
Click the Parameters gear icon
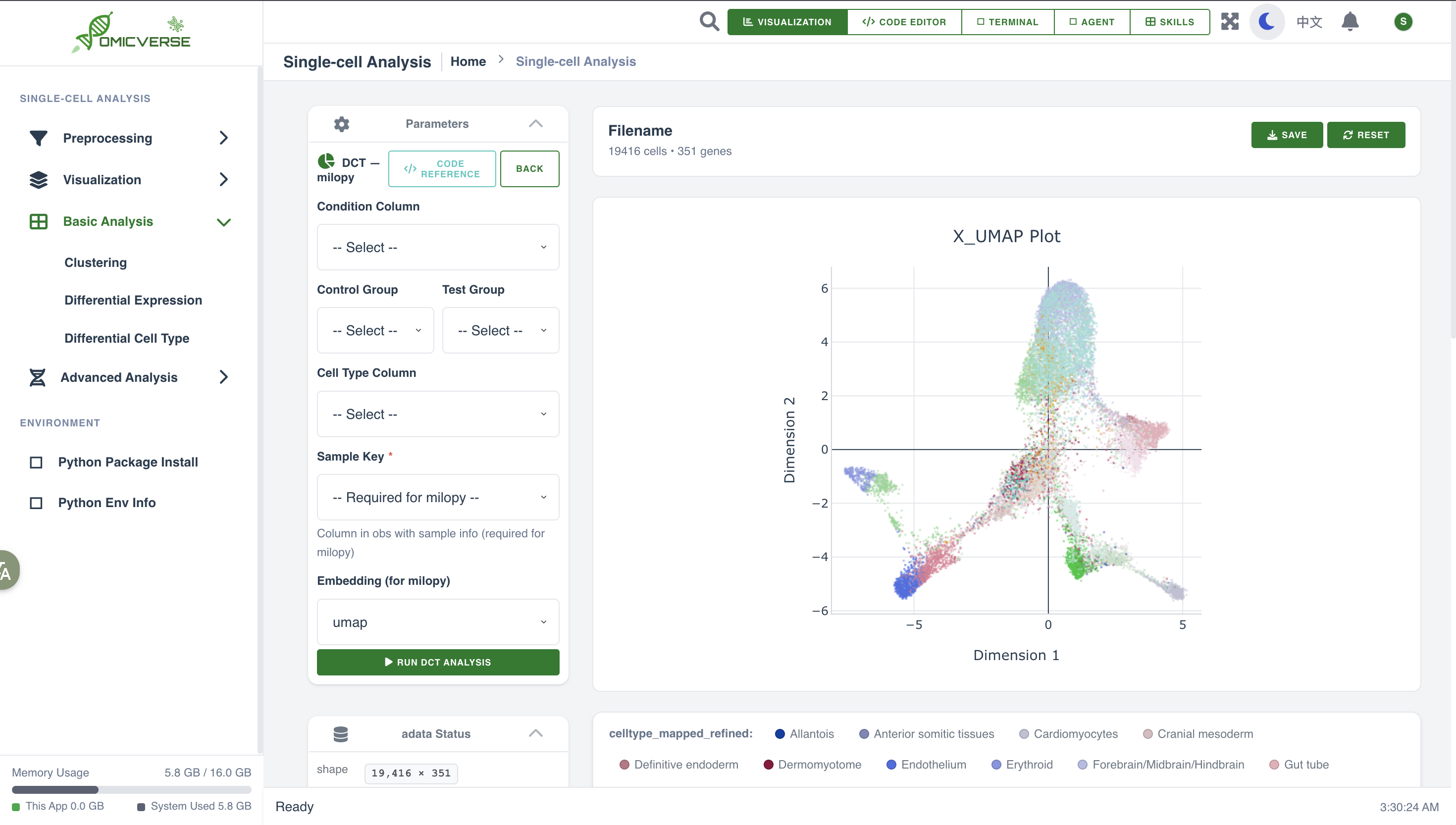342,123
